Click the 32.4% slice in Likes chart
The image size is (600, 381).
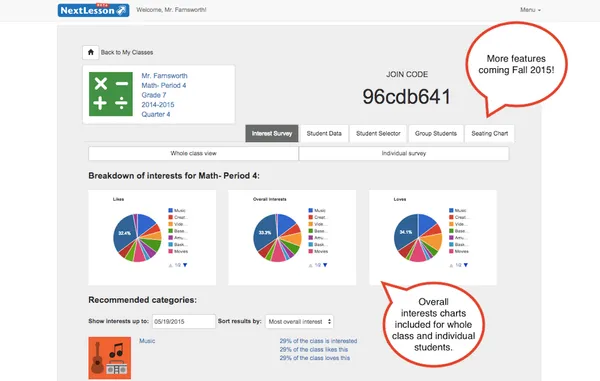coord(124,233)
